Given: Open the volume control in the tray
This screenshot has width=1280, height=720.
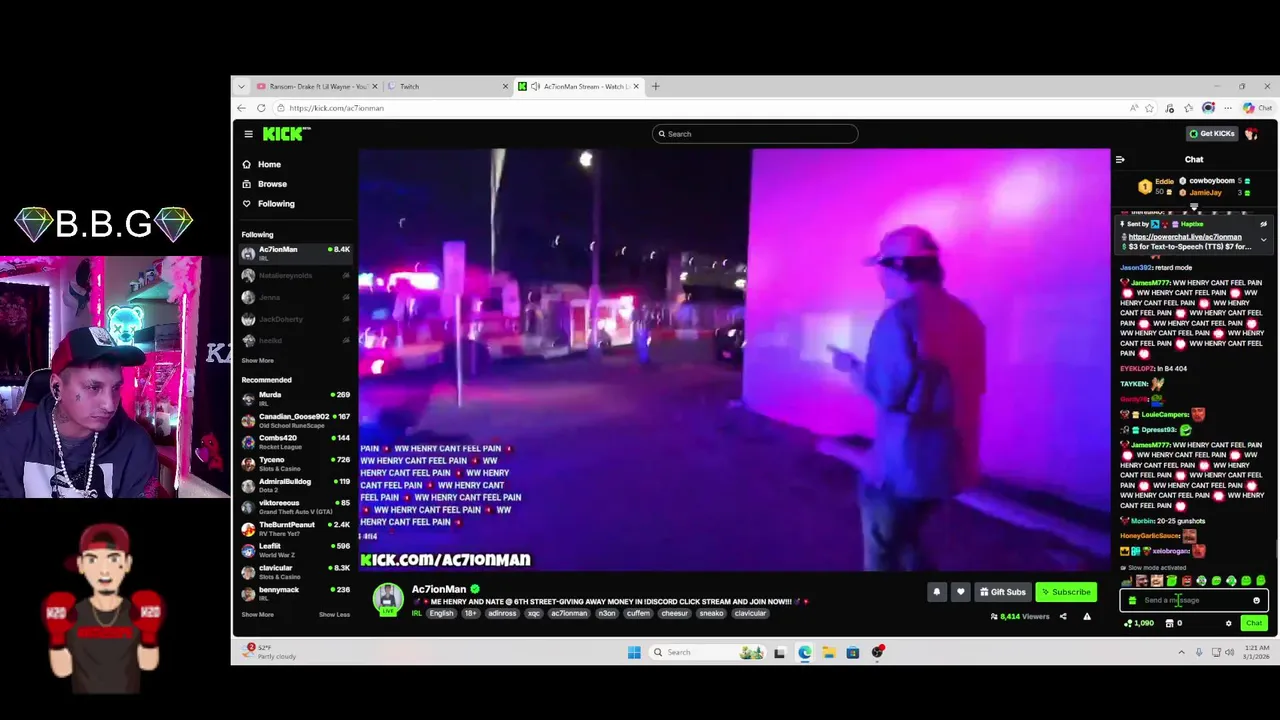Looking at the screenshot, I should [x=1230, y=652].
